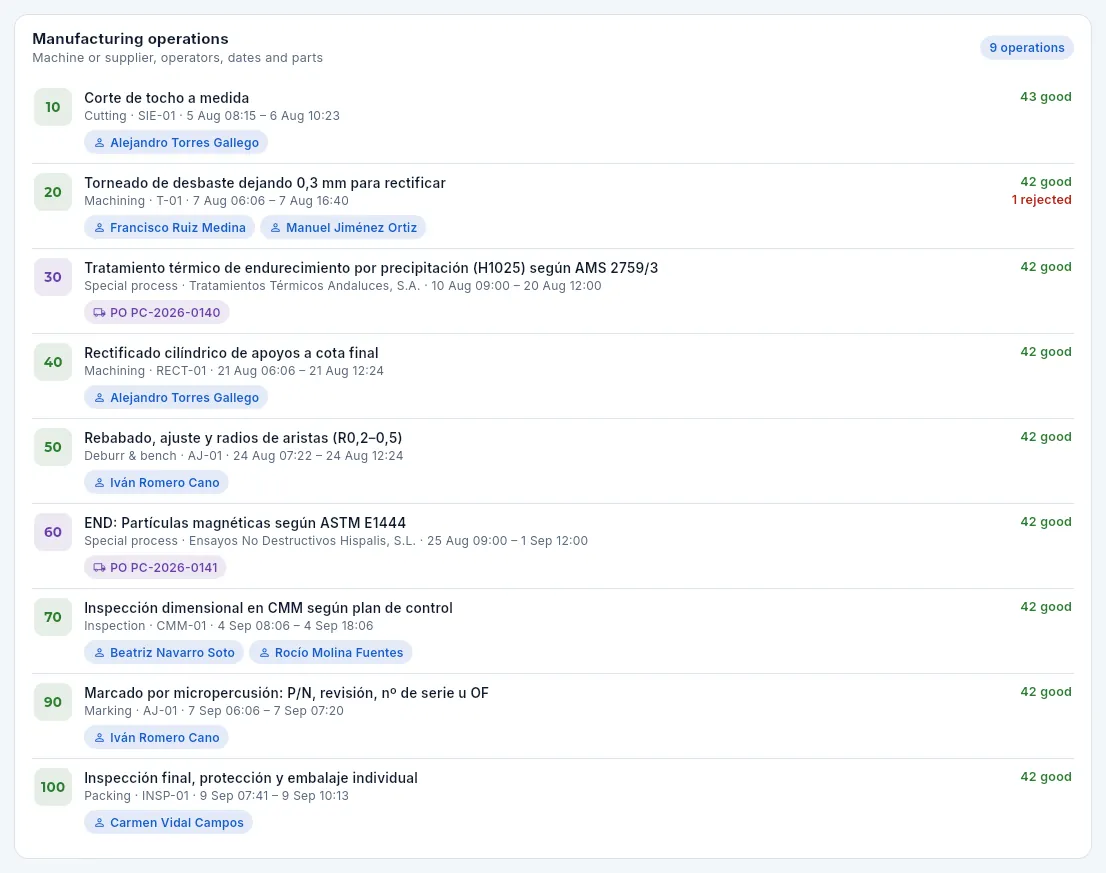The image size is (1106, 873).
Task: Click the "Rectificado cilíndrico de apoyos" title
Action: 231,353
